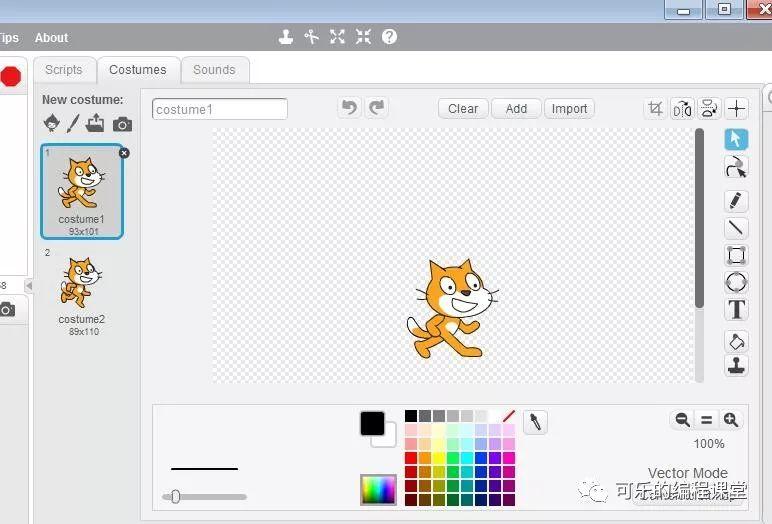Click the Flip left-right icon

pyautogui.click(x=682, y=108)
